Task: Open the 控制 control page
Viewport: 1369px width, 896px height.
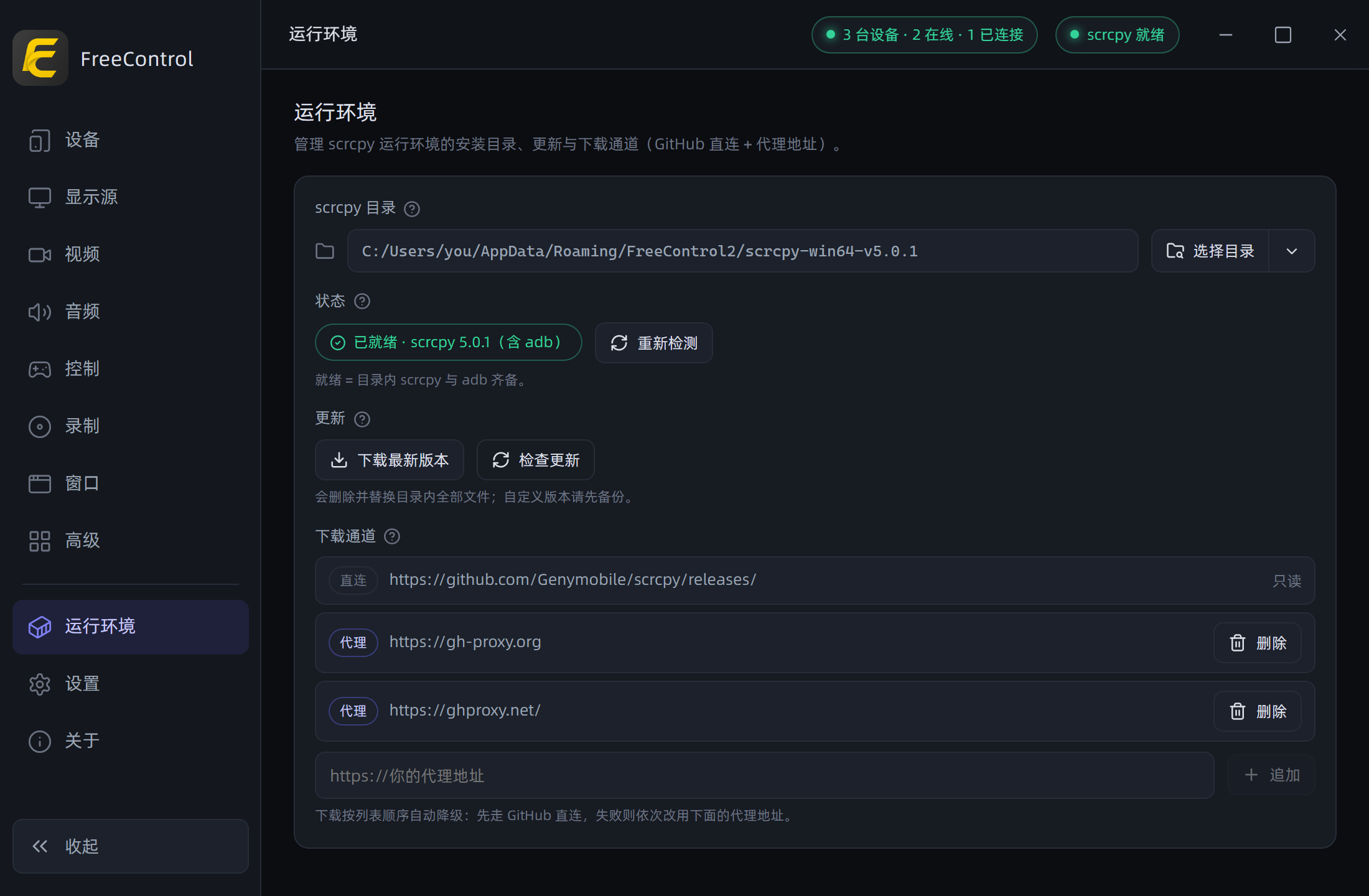Action: pyautogui.click(x=131, y=369)
